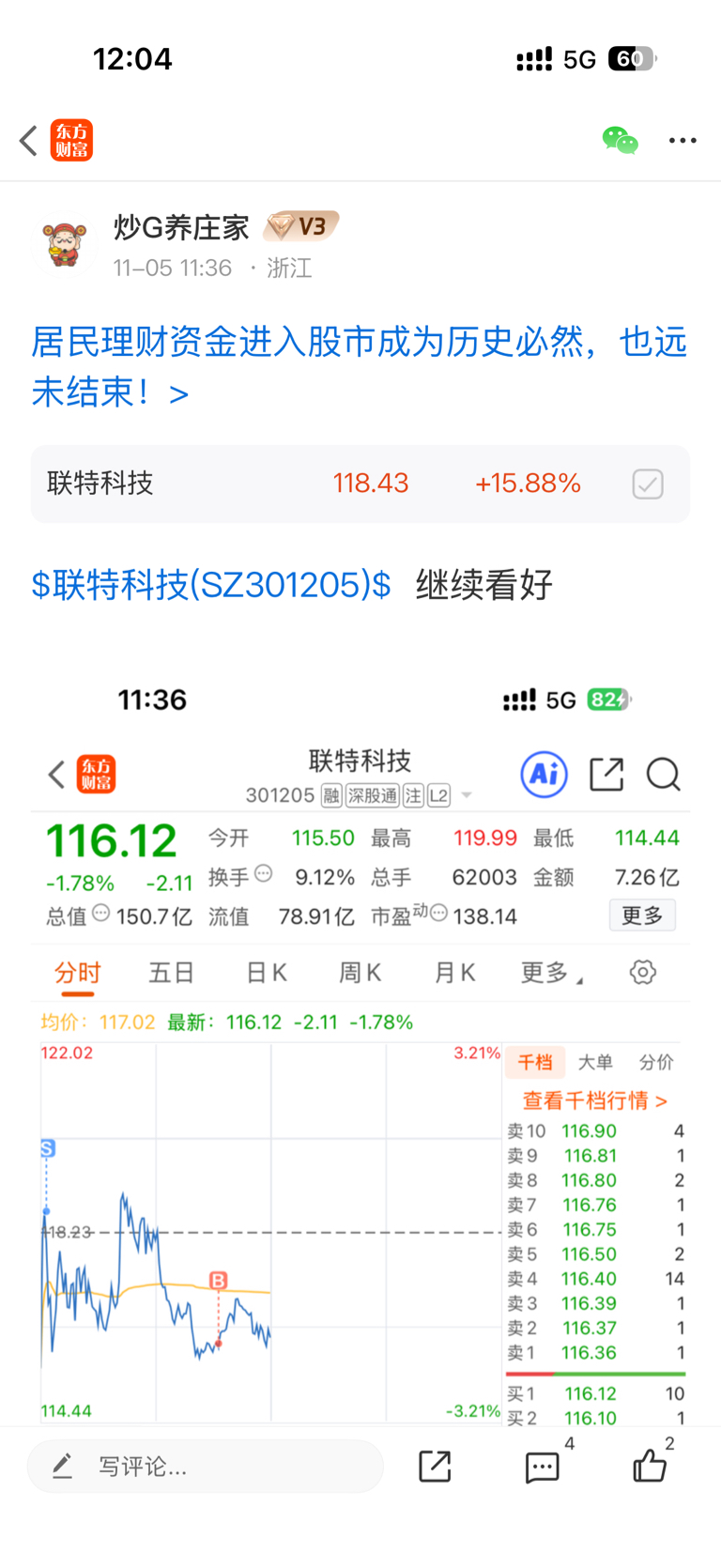Open 查看千档行情 link
This screenshot has width=721, height=1568.
pos(595,1100)
